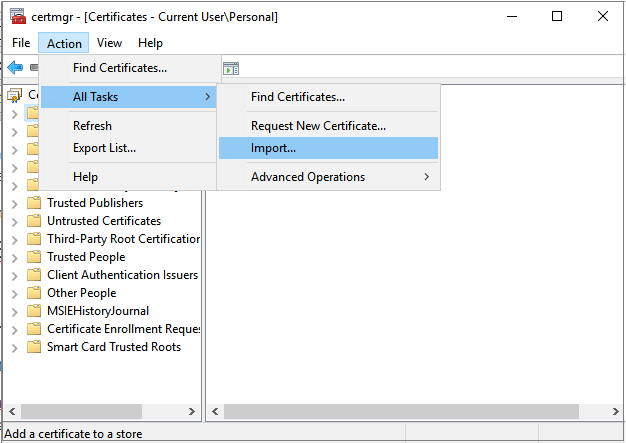Click Export List... in the Action menu
The image size is (626, 443).
click(104, 148)
